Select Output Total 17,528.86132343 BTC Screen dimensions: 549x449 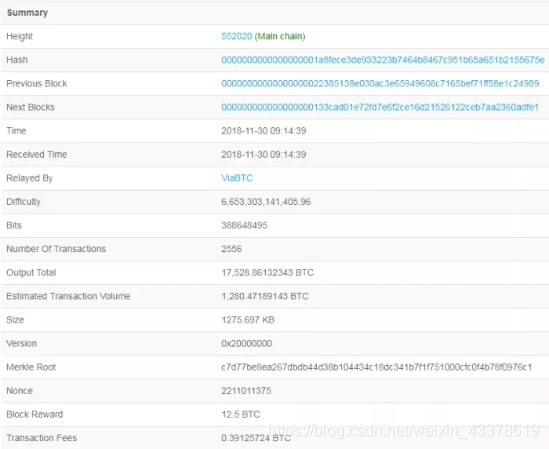(x=267, y=272)
